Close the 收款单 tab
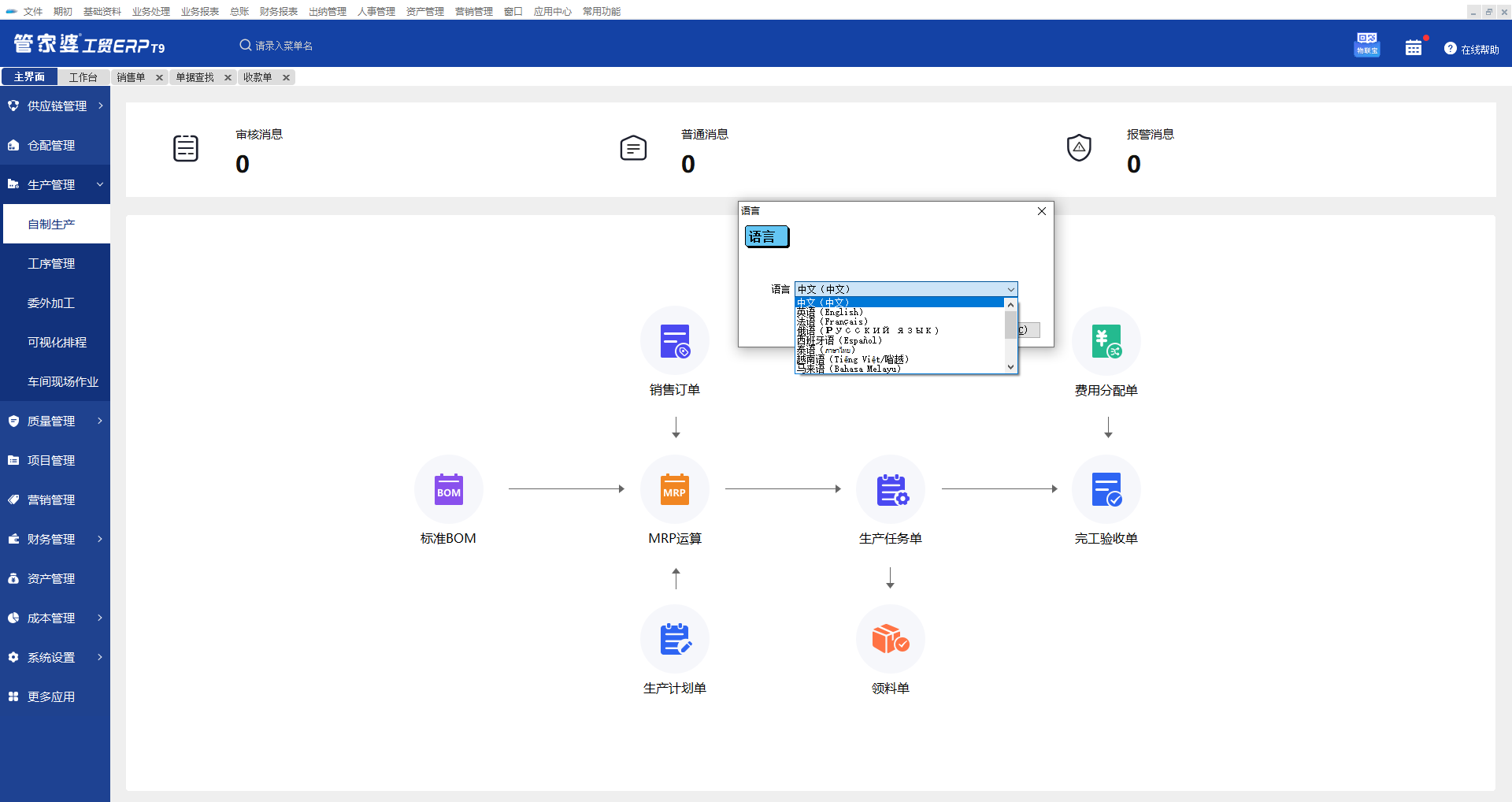This screenshot has height=802, width=1512. point(286,77)
